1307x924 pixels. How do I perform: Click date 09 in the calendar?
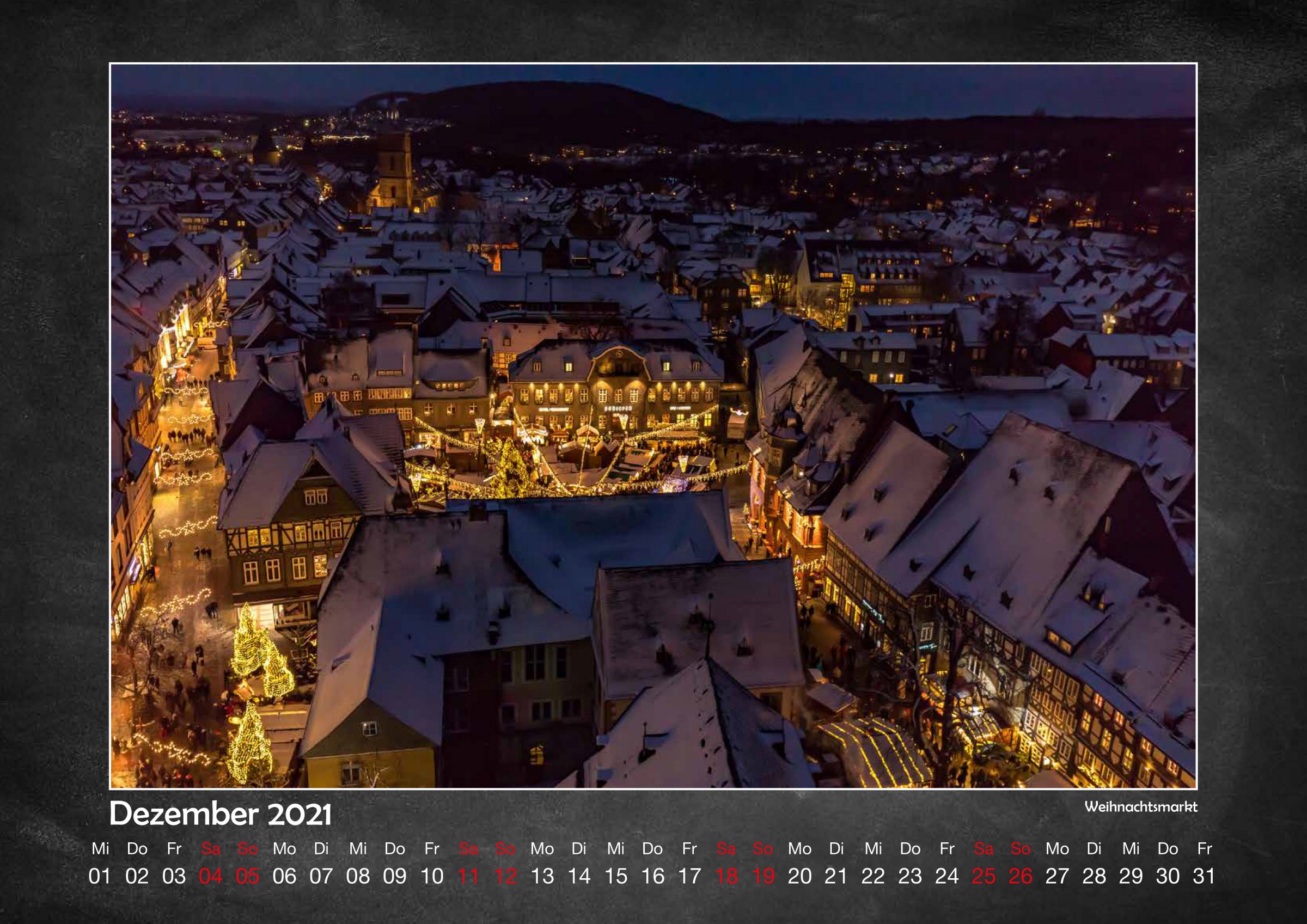click(x=394, y=876)
